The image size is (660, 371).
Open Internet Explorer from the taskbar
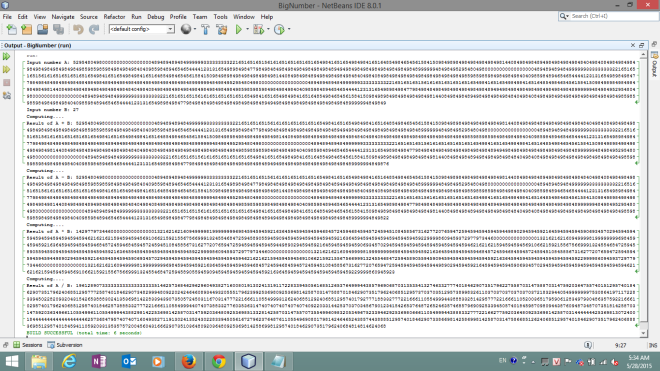click(69, 361)
